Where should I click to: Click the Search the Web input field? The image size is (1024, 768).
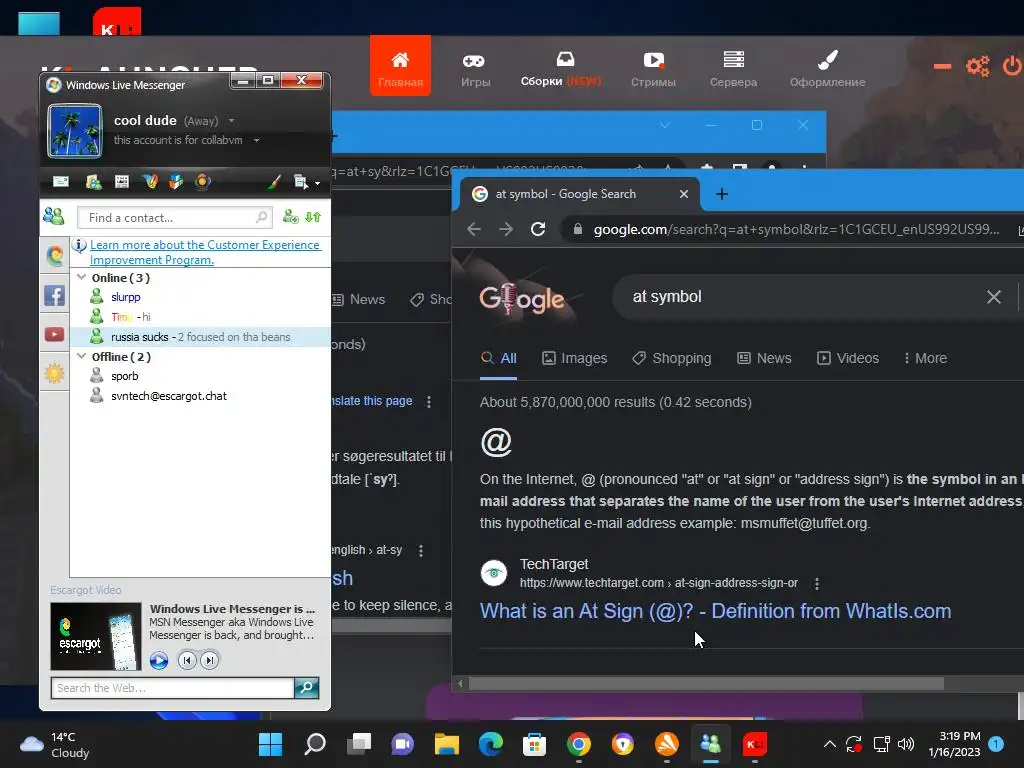(x=172, y=688)
